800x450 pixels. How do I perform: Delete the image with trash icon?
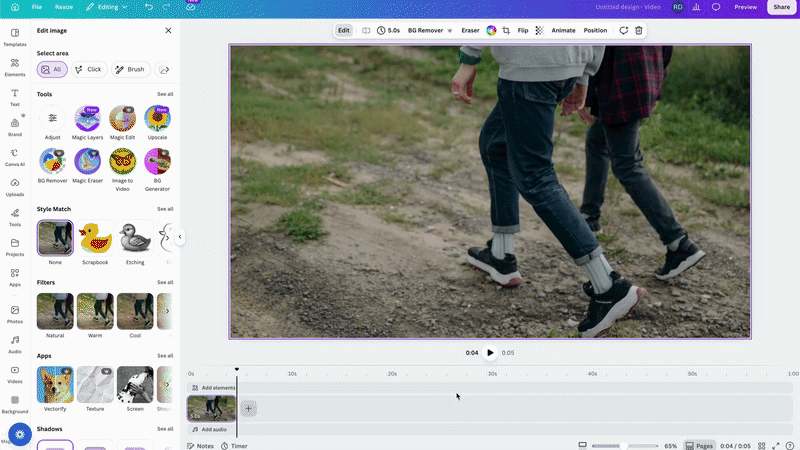click(639, 31)
